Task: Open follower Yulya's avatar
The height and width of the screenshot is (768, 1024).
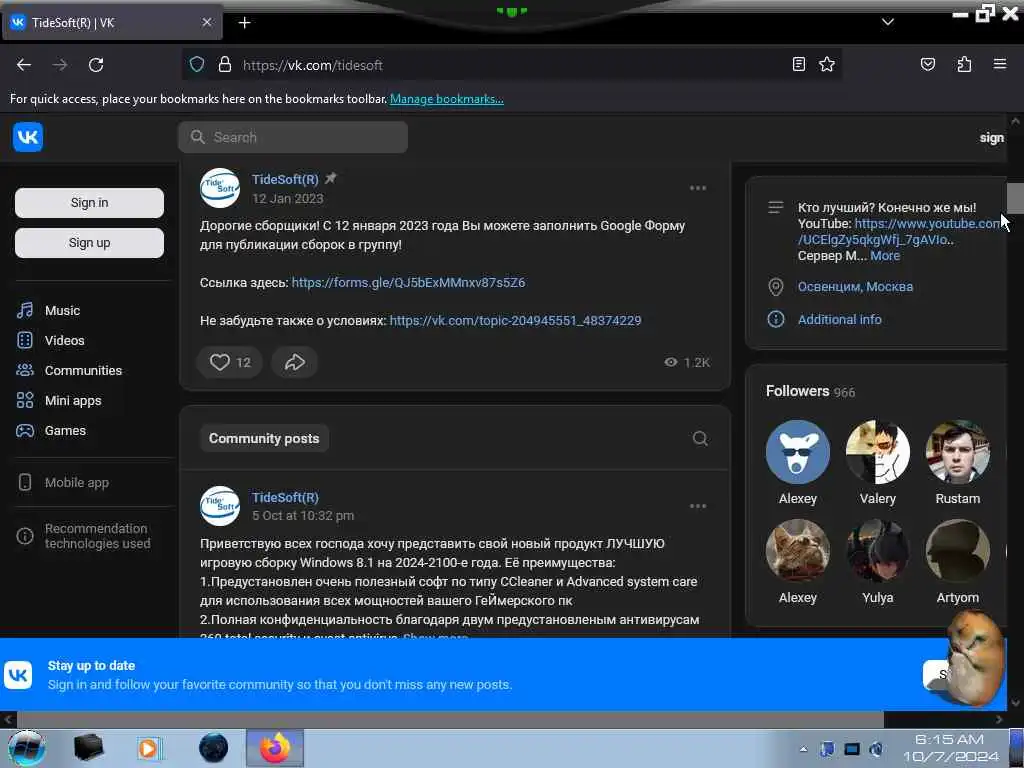Action: (x=877, y=551)
